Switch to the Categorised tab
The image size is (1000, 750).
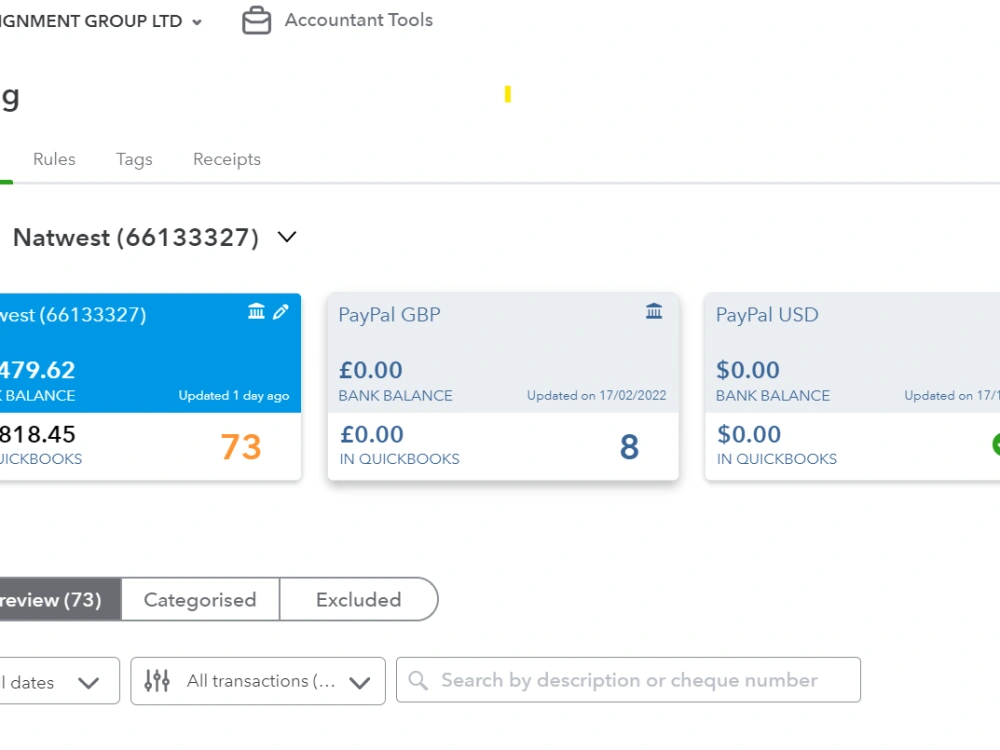(199, 600)
